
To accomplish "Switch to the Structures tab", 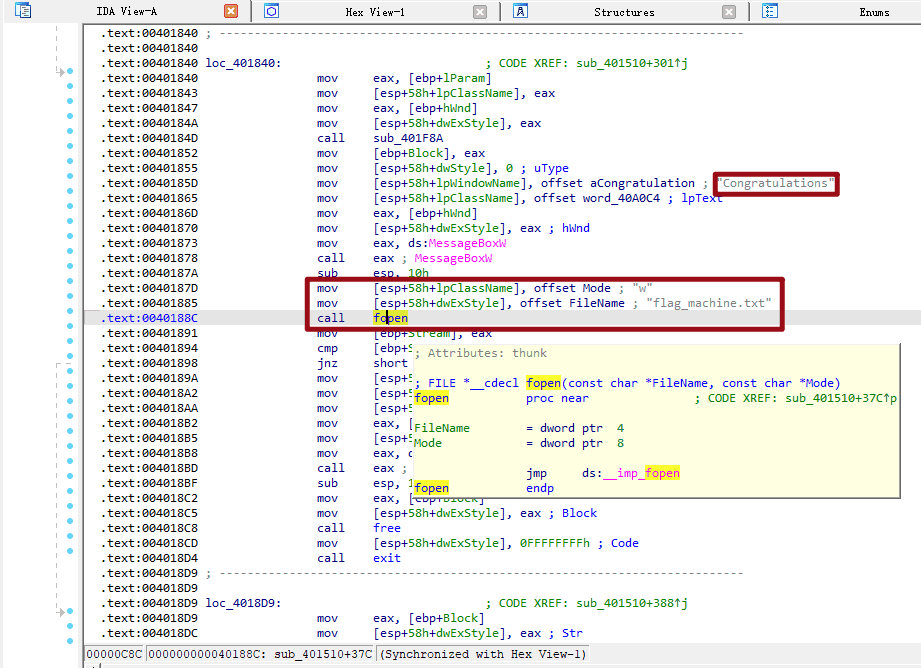I will click(624, 12).
